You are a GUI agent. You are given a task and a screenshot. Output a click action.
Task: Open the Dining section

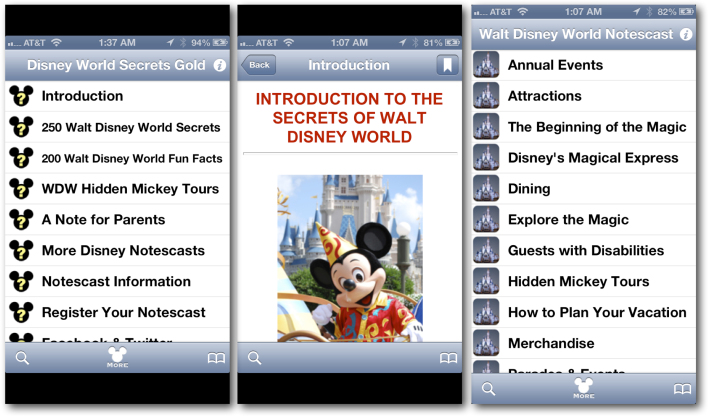coord(584,188)
